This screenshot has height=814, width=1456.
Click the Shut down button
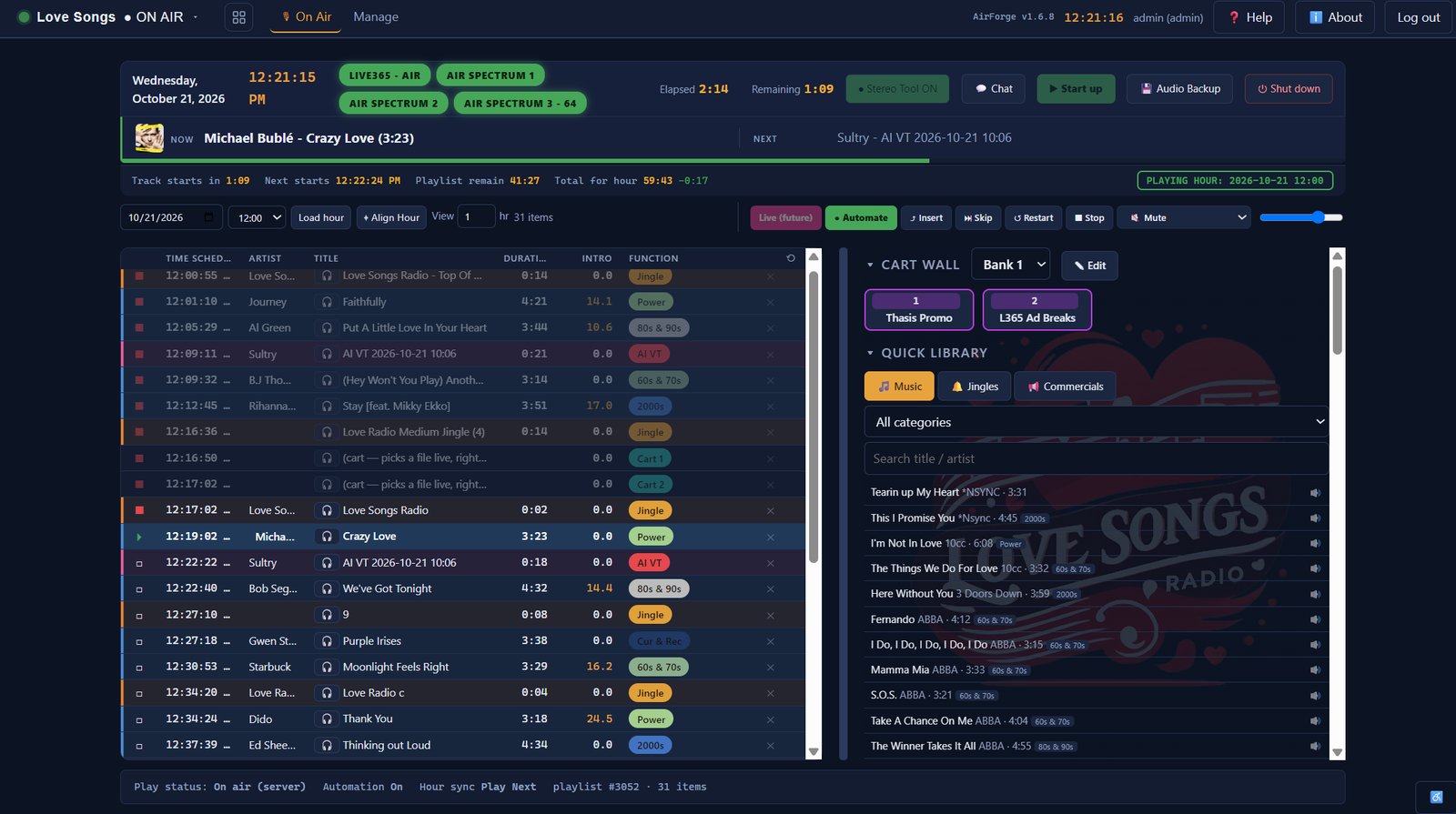(x=1289, y=89)
